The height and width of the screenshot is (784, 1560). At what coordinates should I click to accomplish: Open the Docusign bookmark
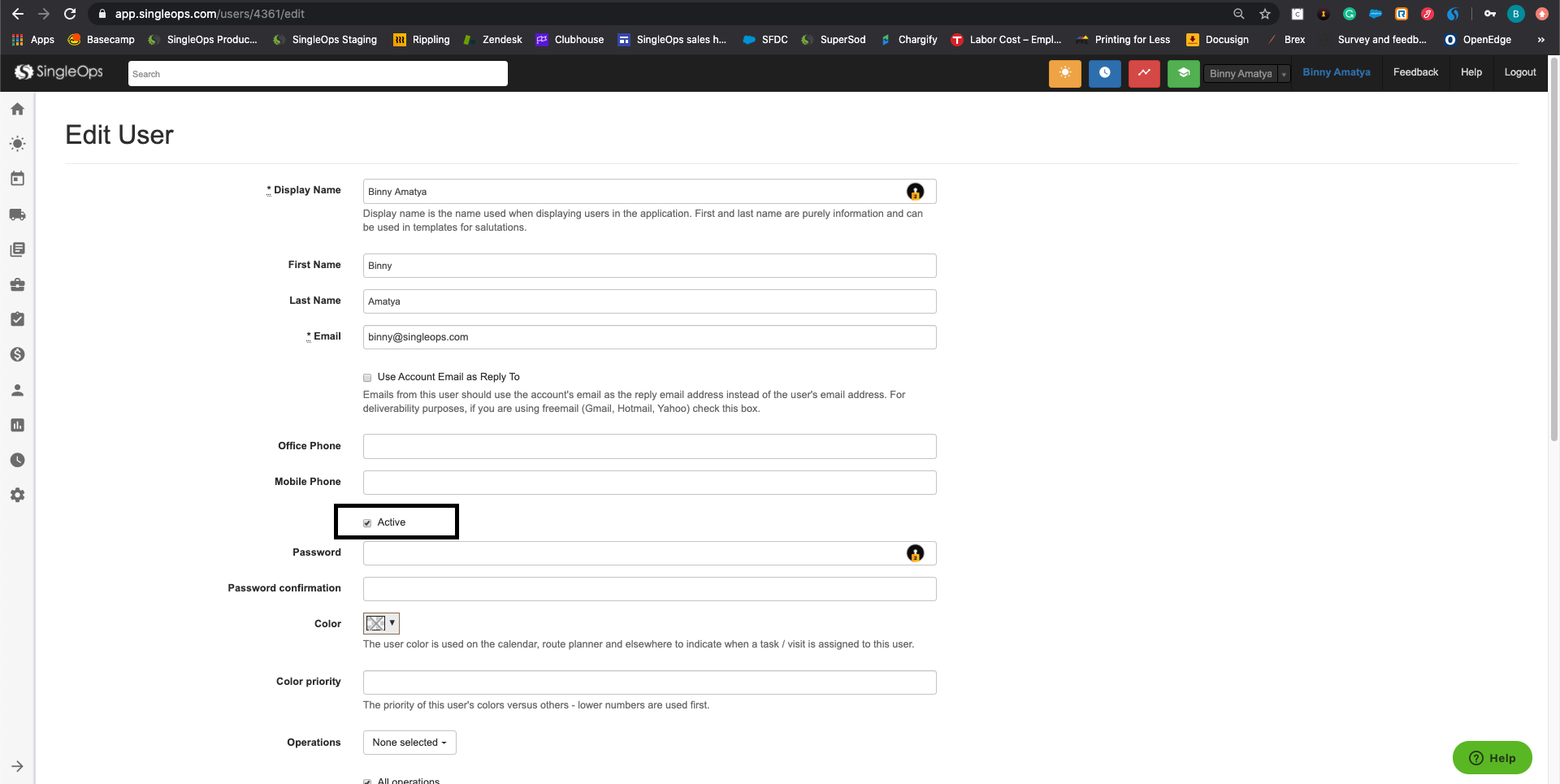pyautogui.click(x=1217, y=40)
